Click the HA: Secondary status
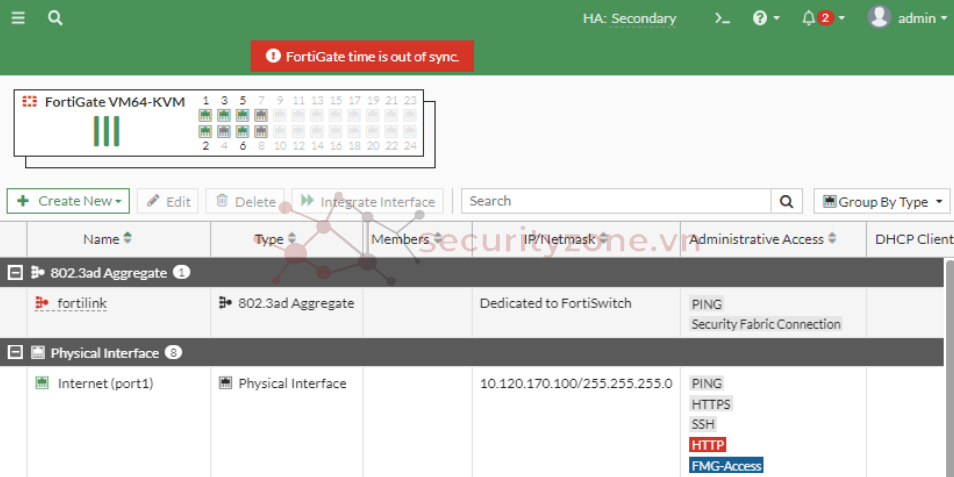The height and width of the screenshot is (477, 954). click(629, 19)
